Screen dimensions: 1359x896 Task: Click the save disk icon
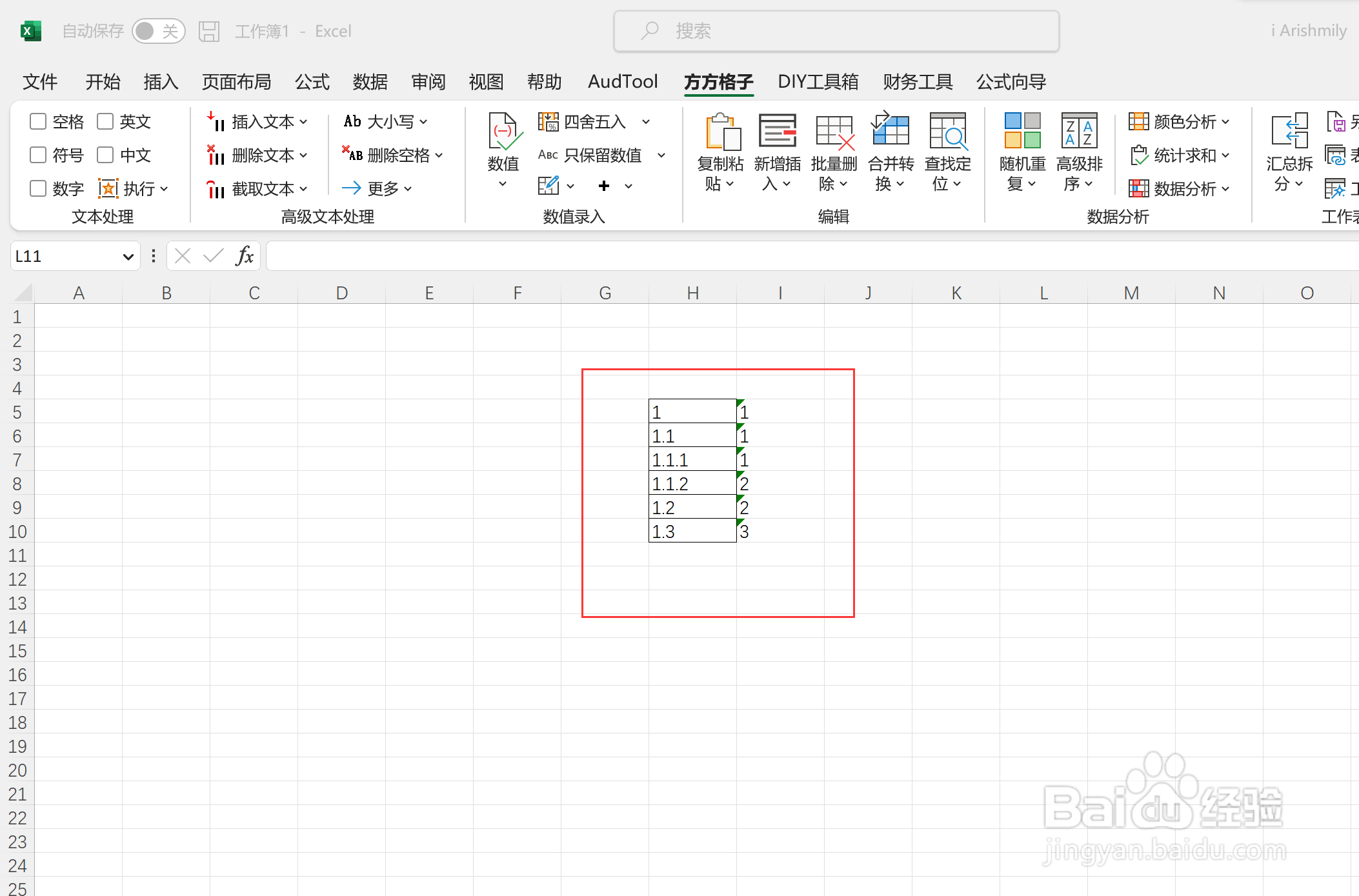[208, 31]
